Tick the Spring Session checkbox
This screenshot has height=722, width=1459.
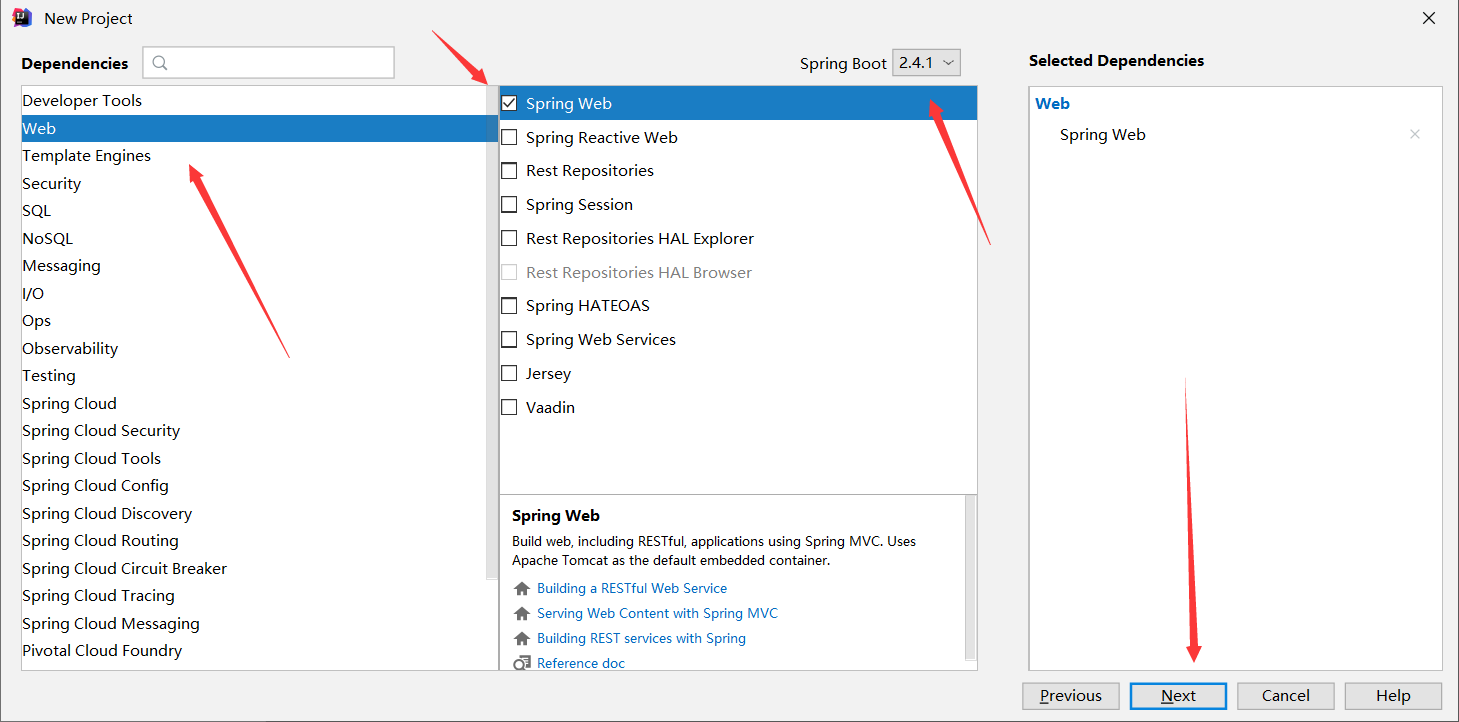[509, 204]
